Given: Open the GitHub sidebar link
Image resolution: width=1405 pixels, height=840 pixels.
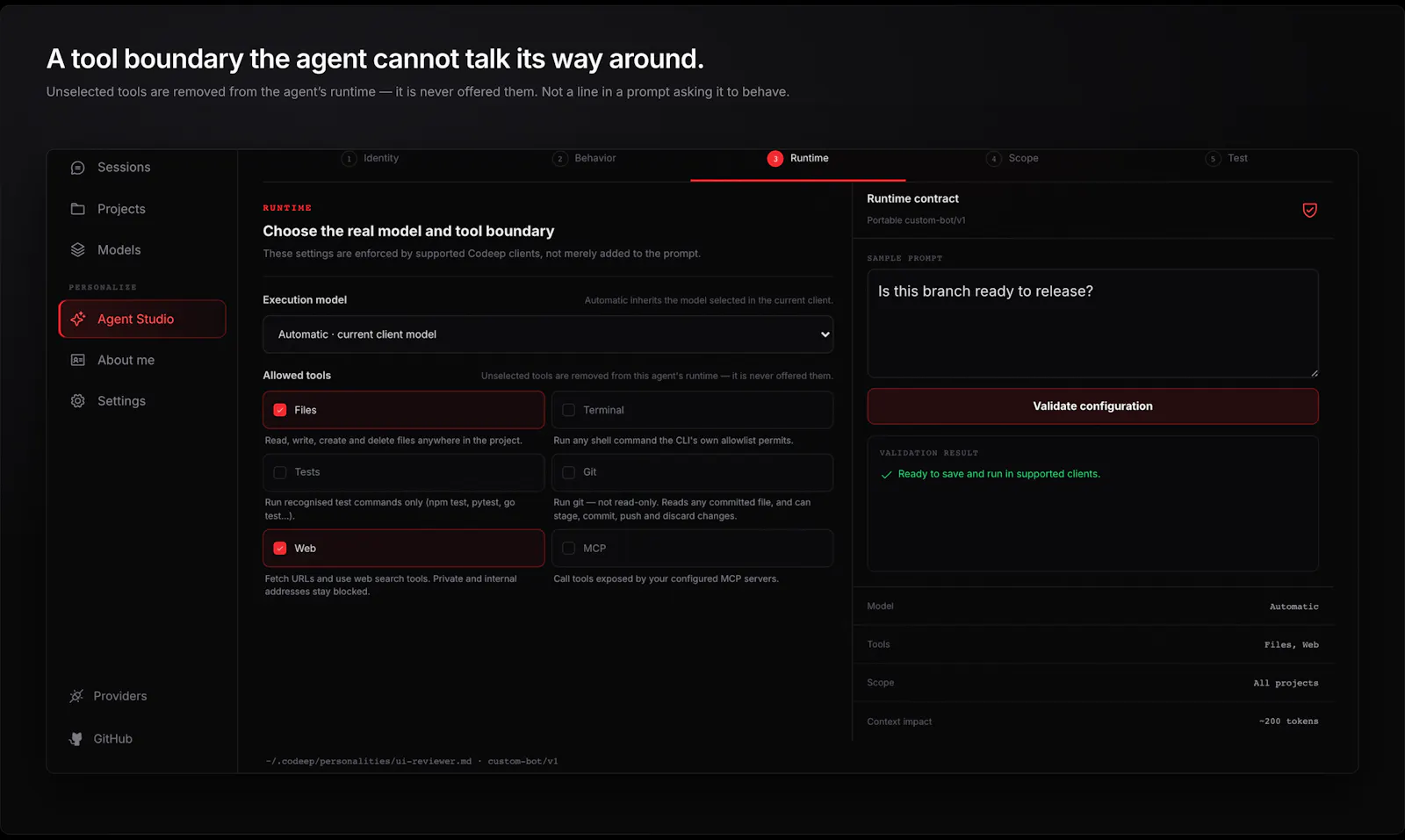Looking at the screenshot, I should click(112, 739).
